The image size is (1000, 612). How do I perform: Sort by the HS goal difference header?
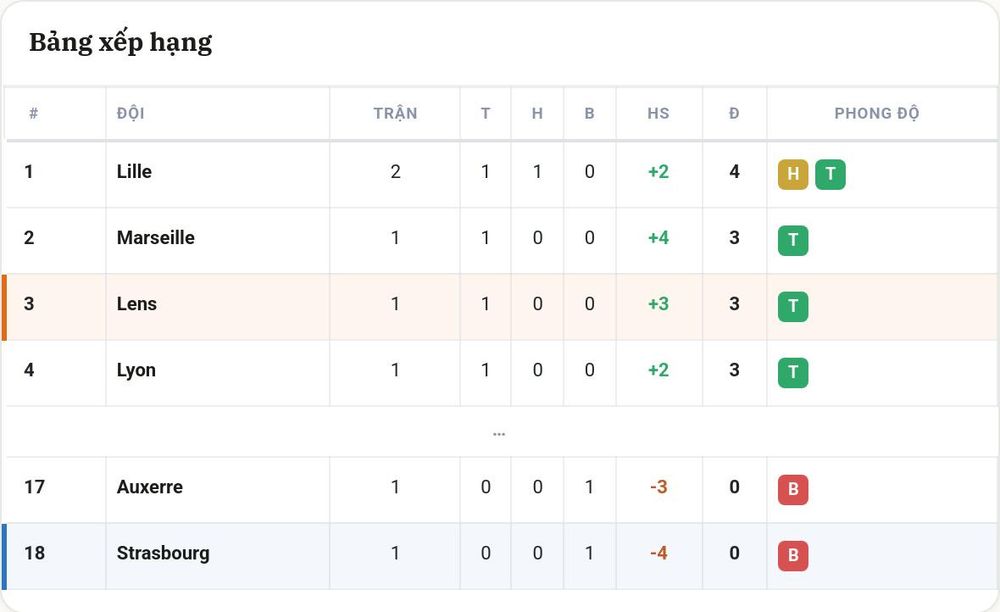pyautogui.click(x=658, y=113)
